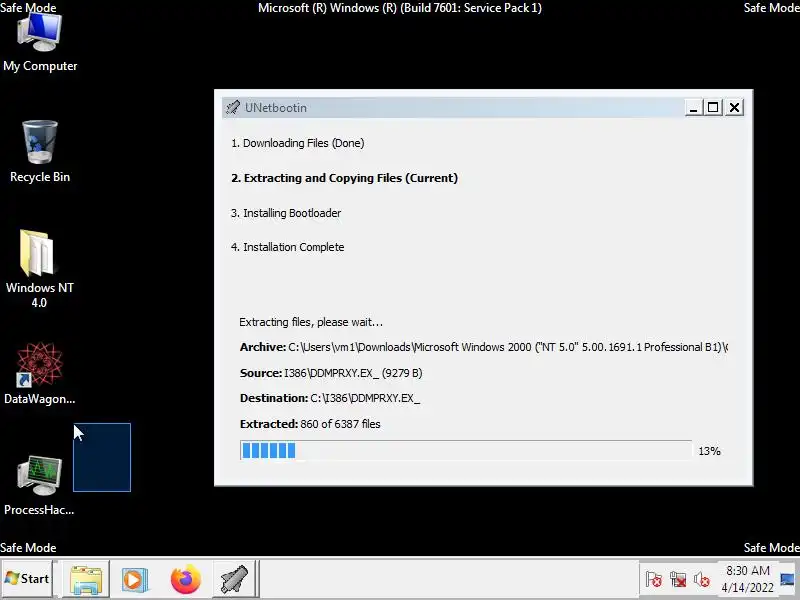Click the extraction progress bar

coord(466,451)
